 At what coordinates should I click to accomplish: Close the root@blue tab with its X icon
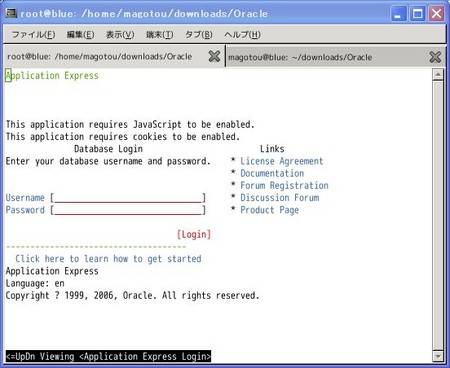pos(214,56)
